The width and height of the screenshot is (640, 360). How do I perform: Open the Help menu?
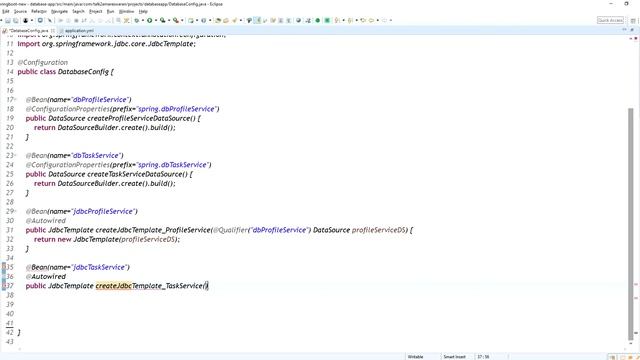[x=143, y=11]
